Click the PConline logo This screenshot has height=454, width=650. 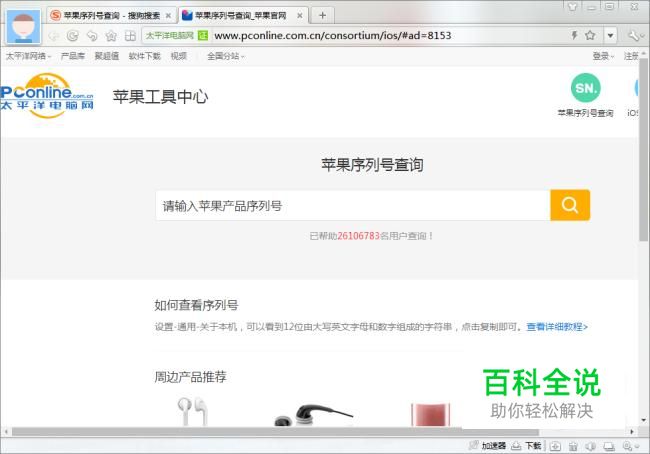tap(47, 96)
